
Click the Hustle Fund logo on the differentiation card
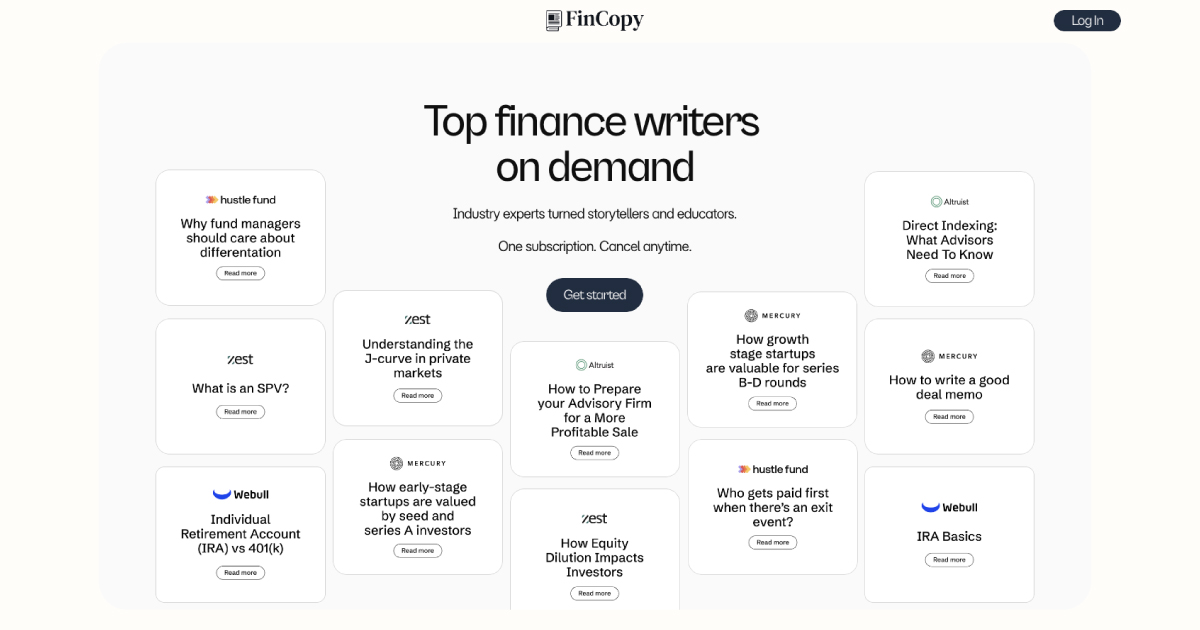(240, 199)
